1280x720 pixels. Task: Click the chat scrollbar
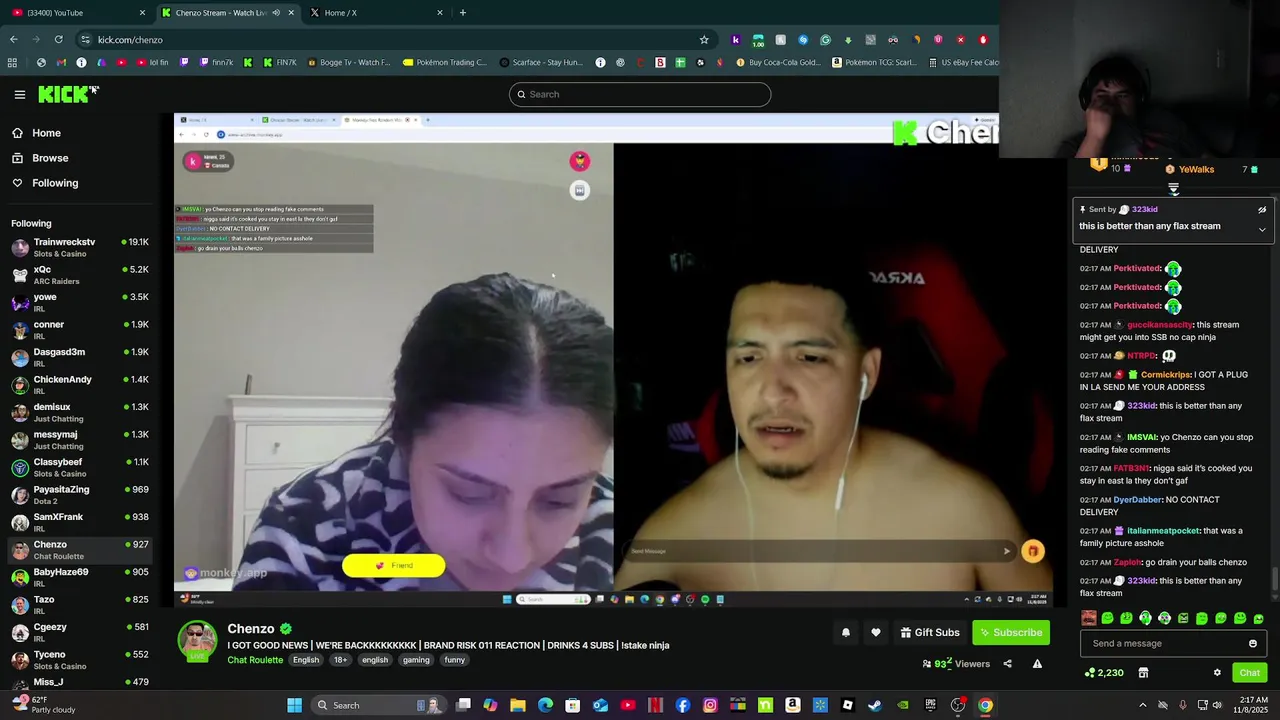(1274, 580)
